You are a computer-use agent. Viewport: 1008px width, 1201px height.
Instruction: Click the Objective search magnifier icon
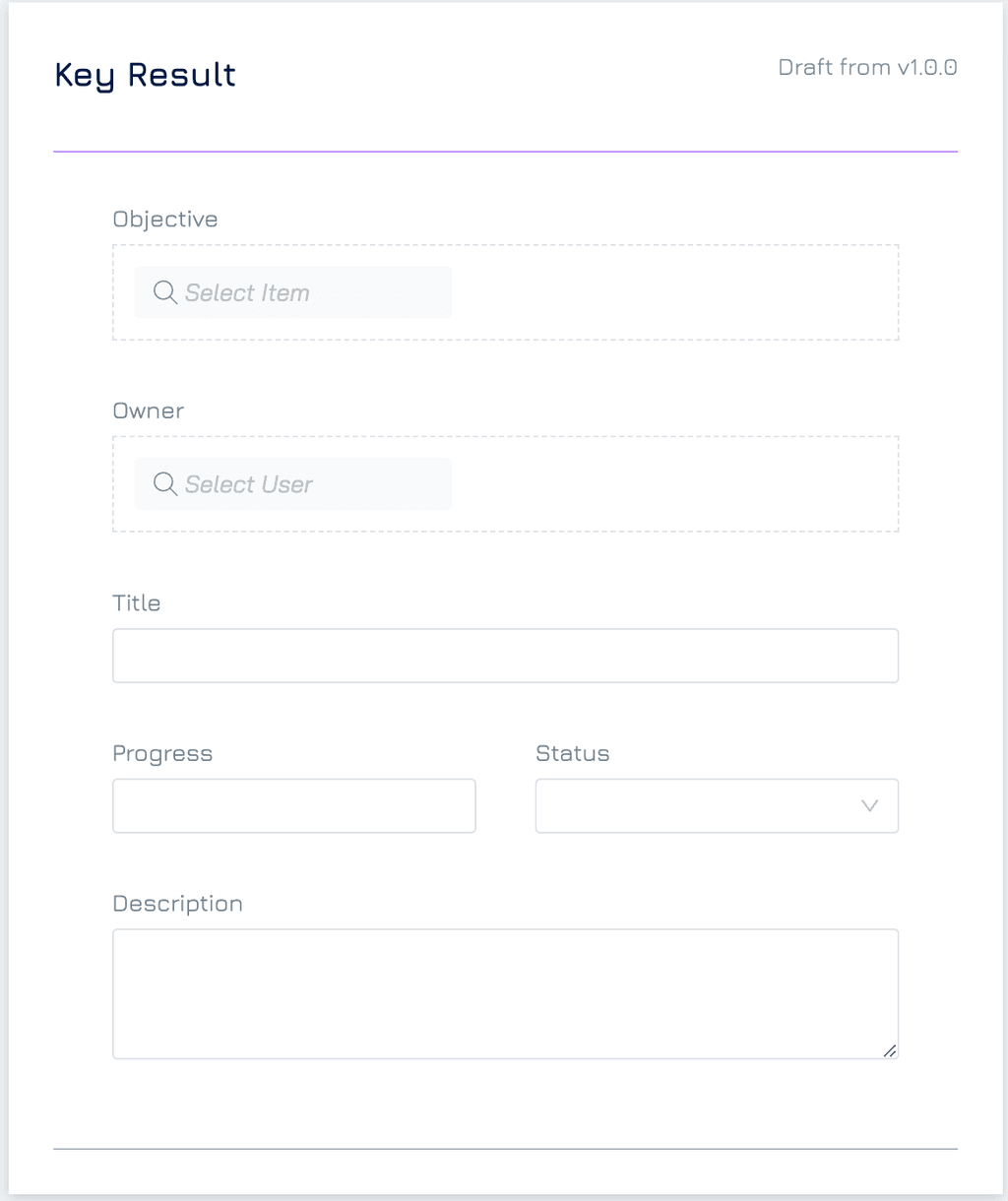coord(165,292)
